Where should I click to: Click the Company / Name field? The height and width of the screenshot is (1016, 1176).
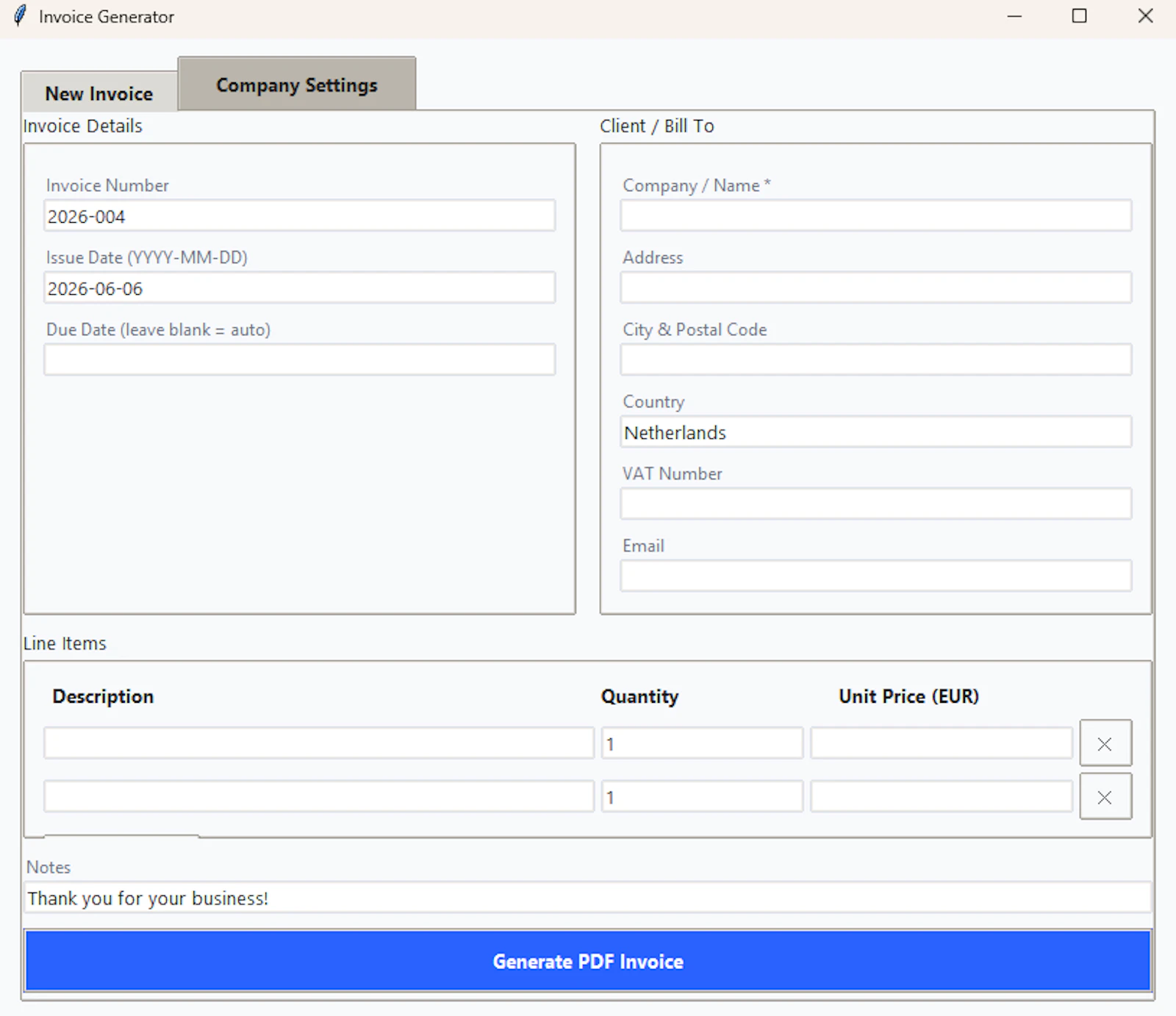coord(876,216)
